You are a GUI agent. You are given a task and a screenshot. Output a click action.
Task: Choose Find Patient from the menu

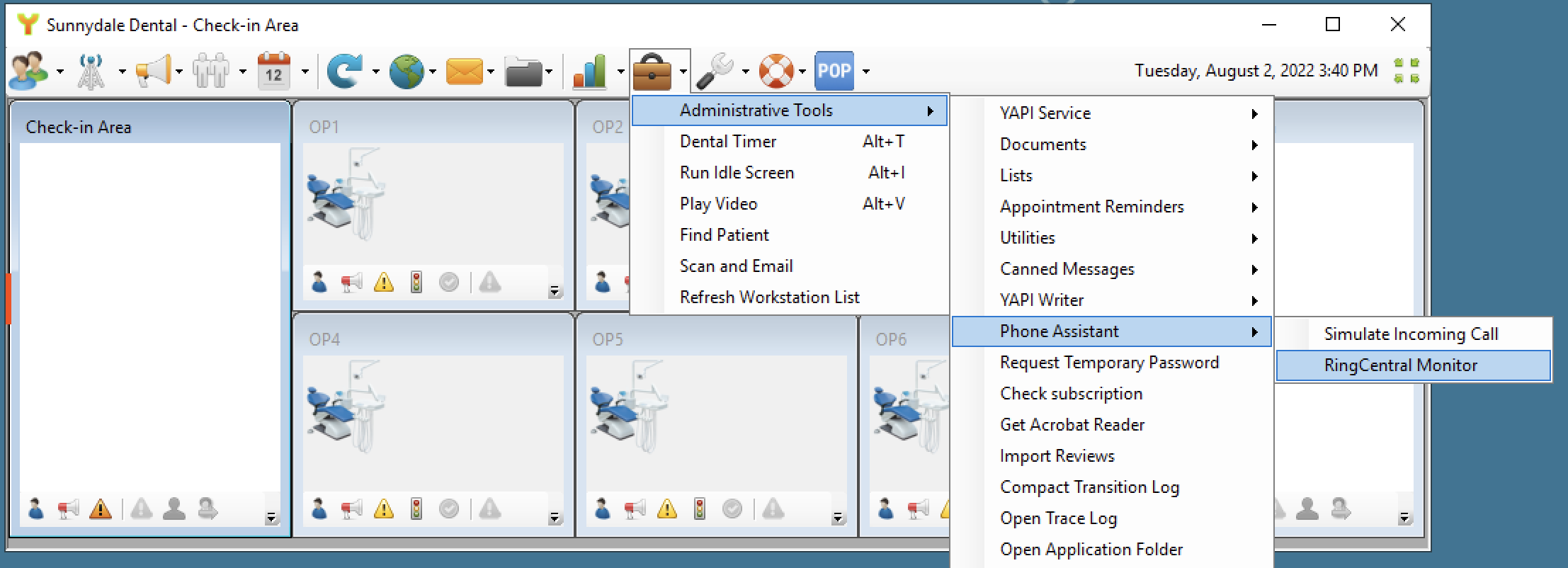(x=789, y=235)
